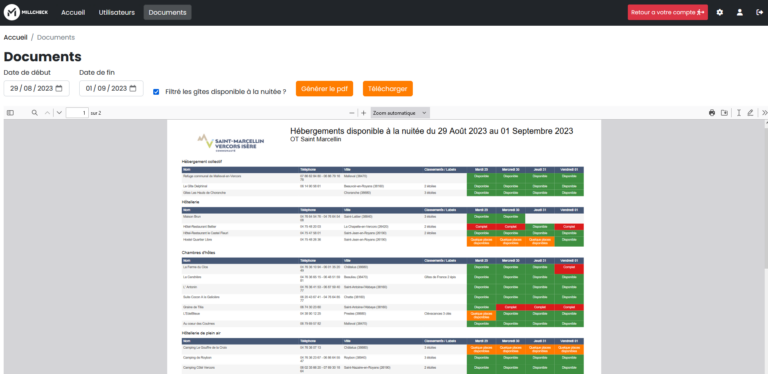
Task: Uncheck Filtré les gîtes disponible checkbox
Action: click(x=156, y=92)
